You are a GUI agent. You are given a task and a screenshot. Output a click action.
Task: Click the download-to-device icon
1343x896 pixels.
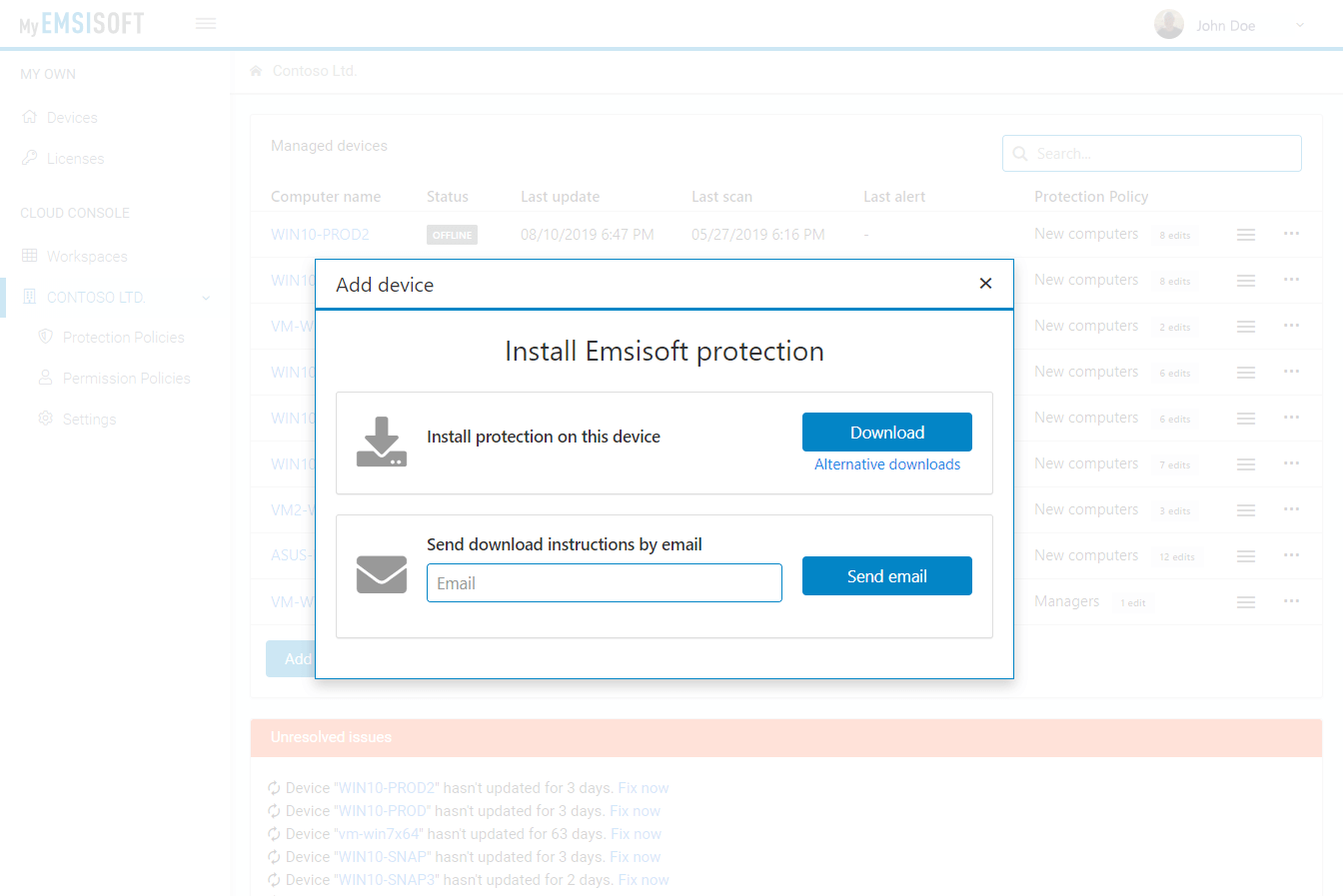382,443
